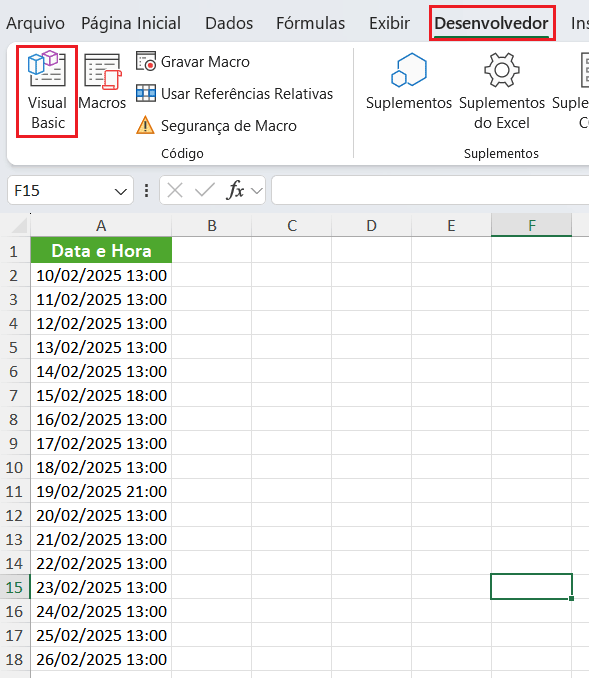
Task: Click inside the formula bar input
Action: click(430, 190)
